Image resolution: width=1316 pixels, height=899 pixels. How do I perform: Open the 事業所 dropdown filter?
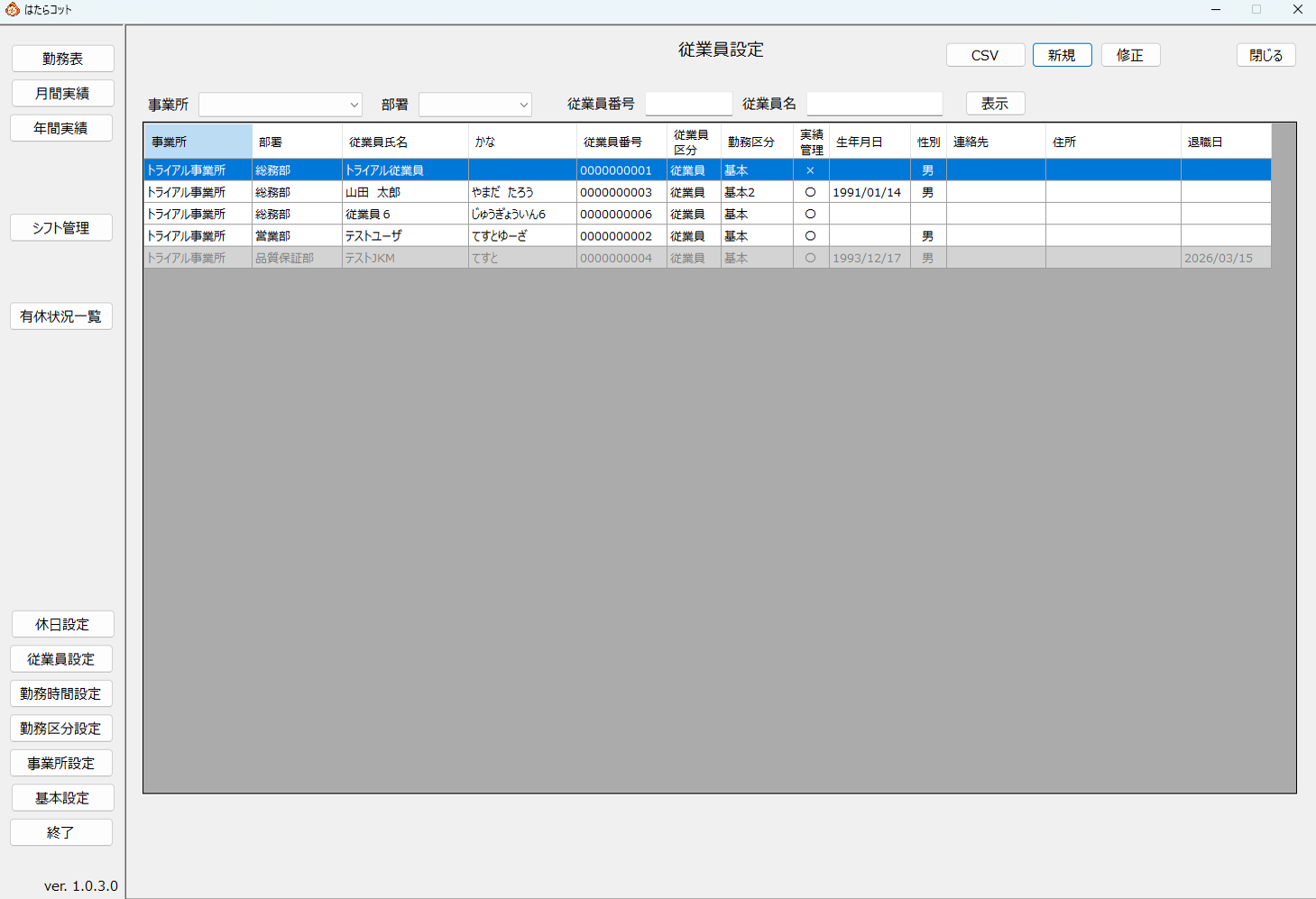(280, 105)
